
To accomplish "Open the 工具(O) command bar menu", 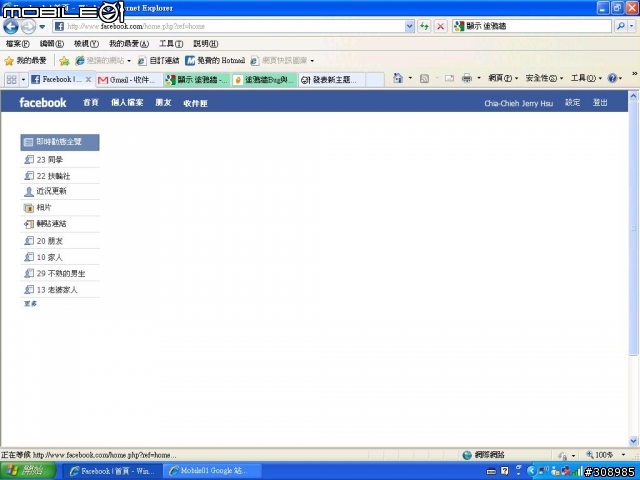I will point(586,78).
